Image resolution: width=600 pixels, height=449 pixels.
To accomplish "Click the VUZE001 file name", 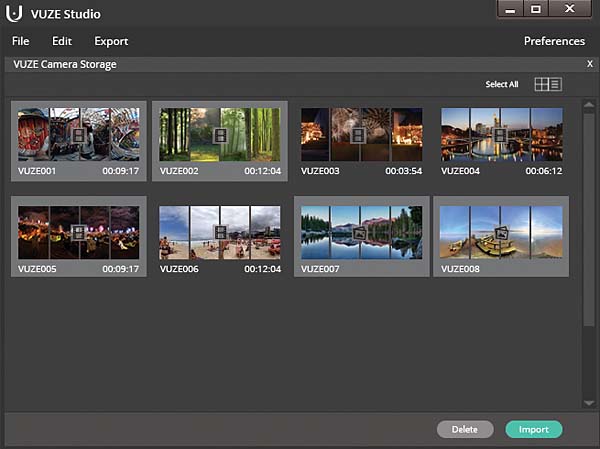I will (x=37, y=171).
